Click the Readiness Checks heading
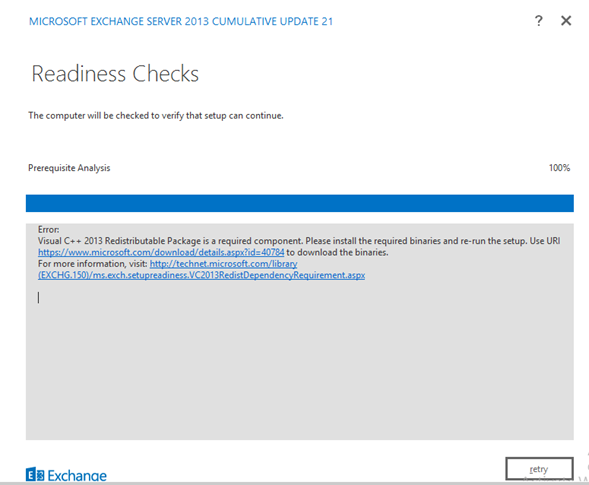Viewport: 589px width, 485px height. coord(115,74)
